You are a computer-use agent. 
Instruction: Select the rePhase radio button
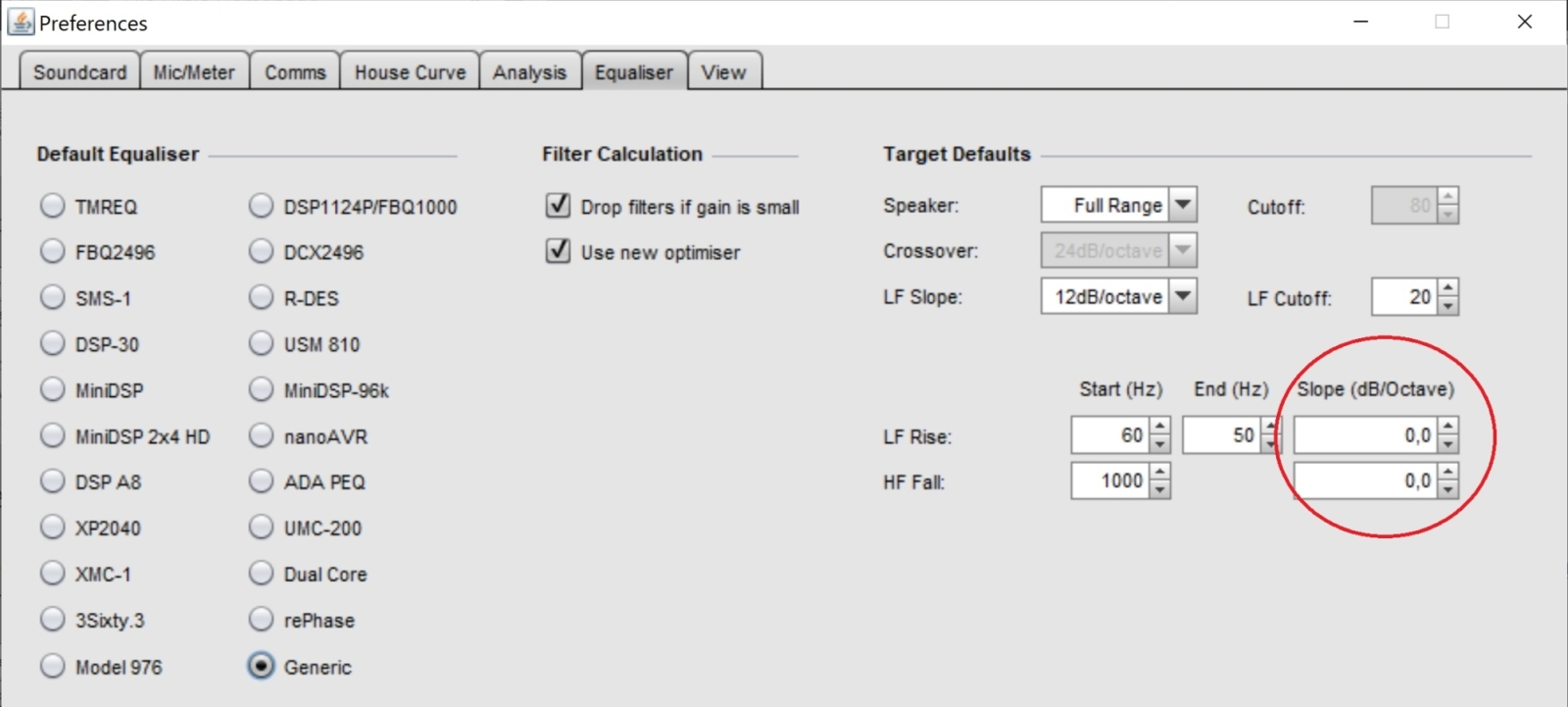(x=261, y=619)
